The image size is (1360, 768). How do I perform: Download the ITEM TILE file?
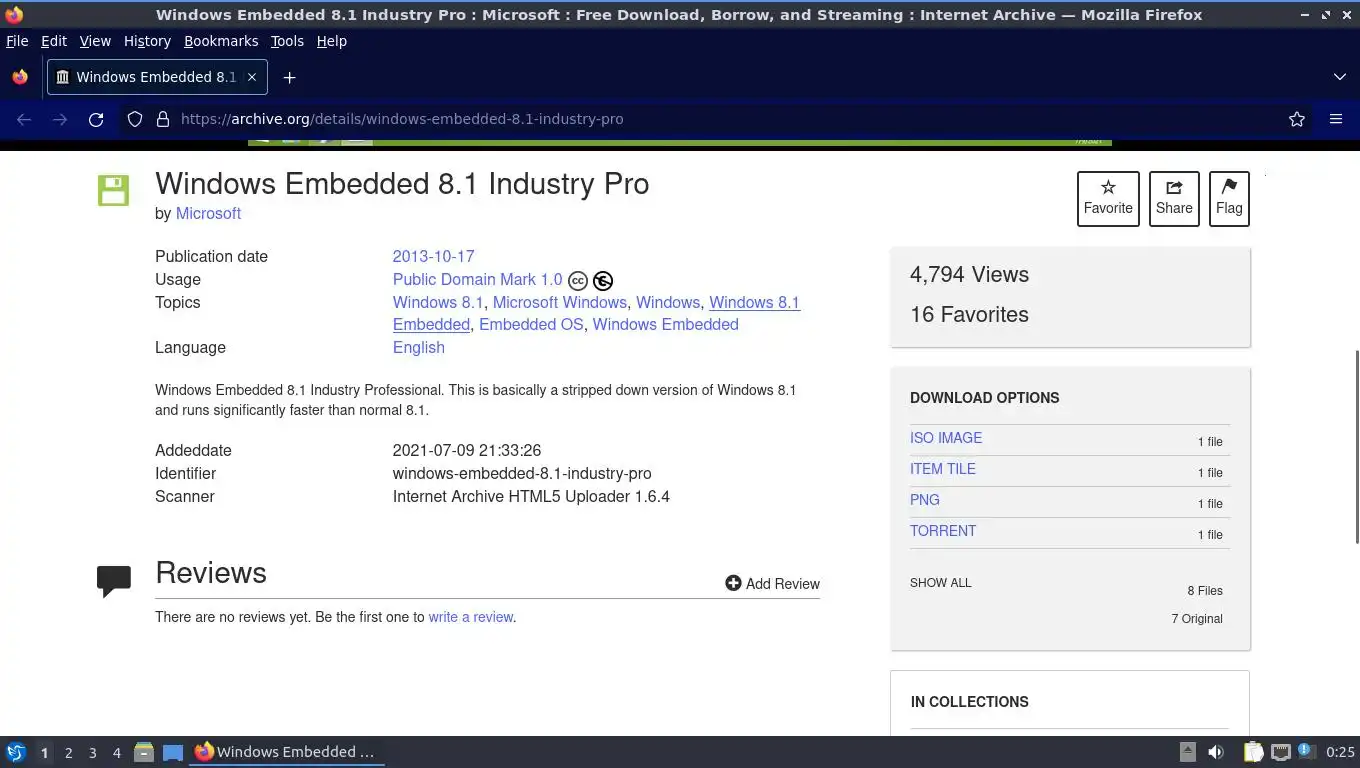pos(943,469)
